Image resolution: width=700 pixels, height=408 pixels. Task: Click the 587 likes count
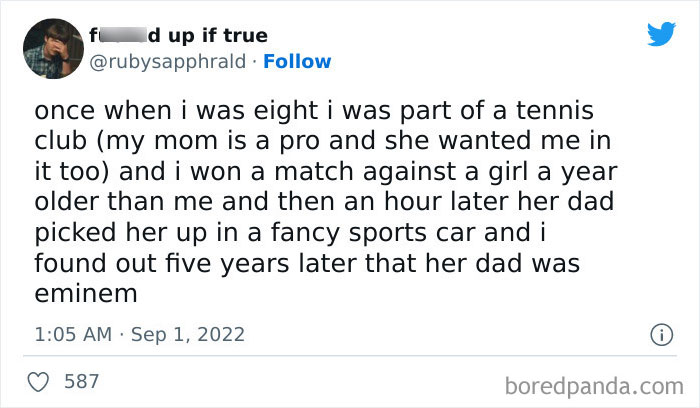pos(80,381)
